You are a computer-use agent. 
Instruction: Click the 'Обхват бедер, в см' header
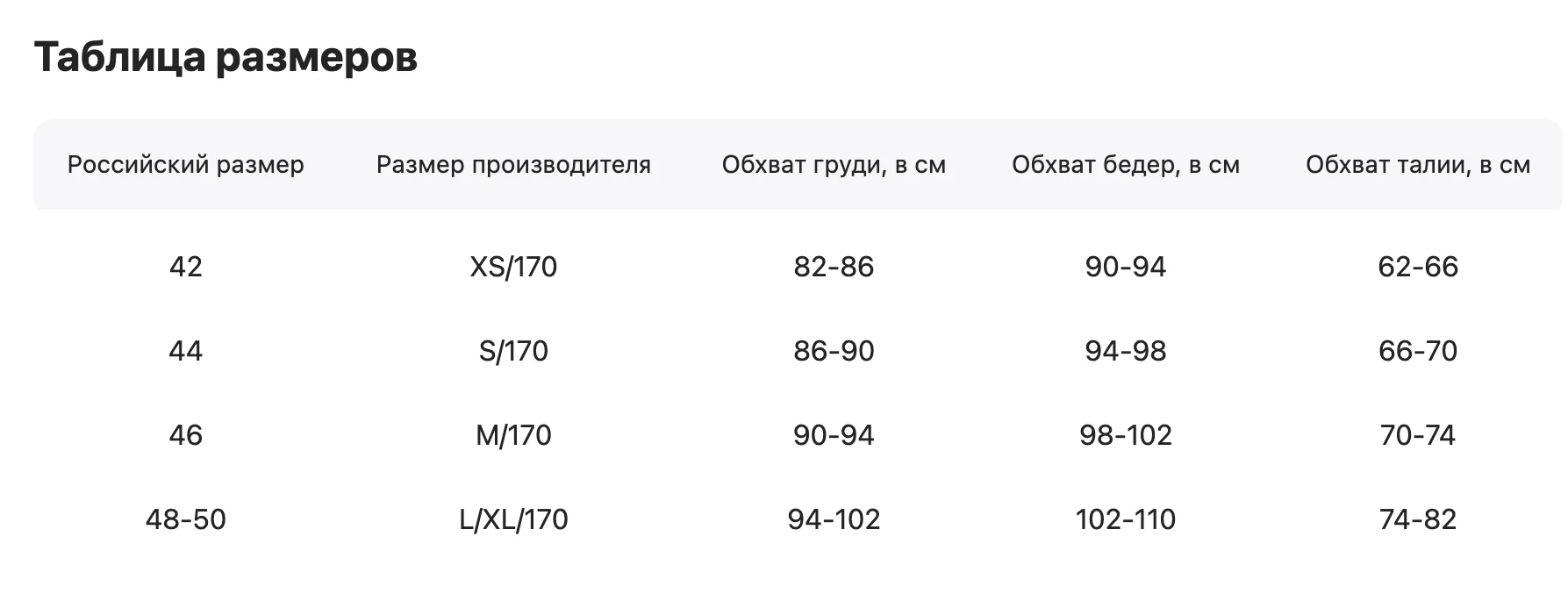tap(1126, 165)
